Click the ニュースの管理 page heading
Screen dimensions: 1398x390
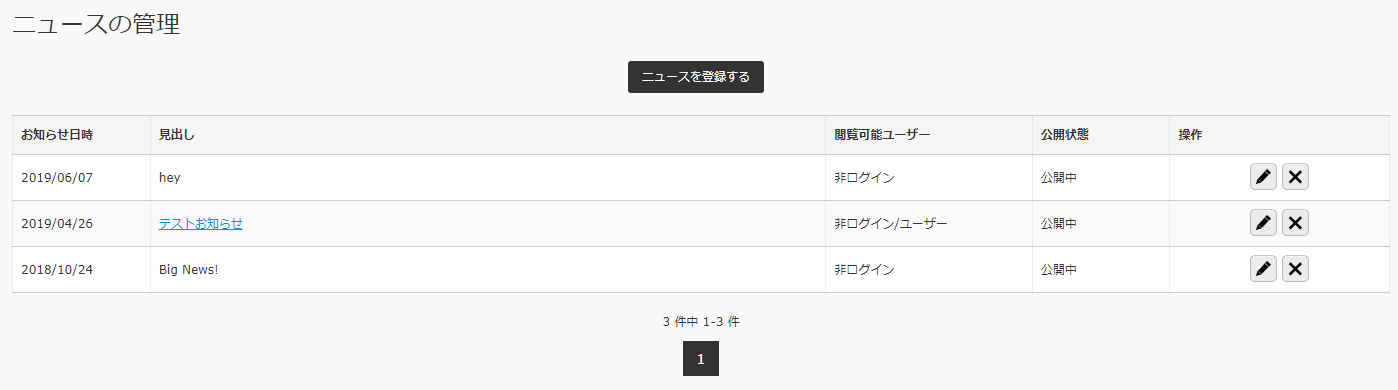(x=96, y=24)
